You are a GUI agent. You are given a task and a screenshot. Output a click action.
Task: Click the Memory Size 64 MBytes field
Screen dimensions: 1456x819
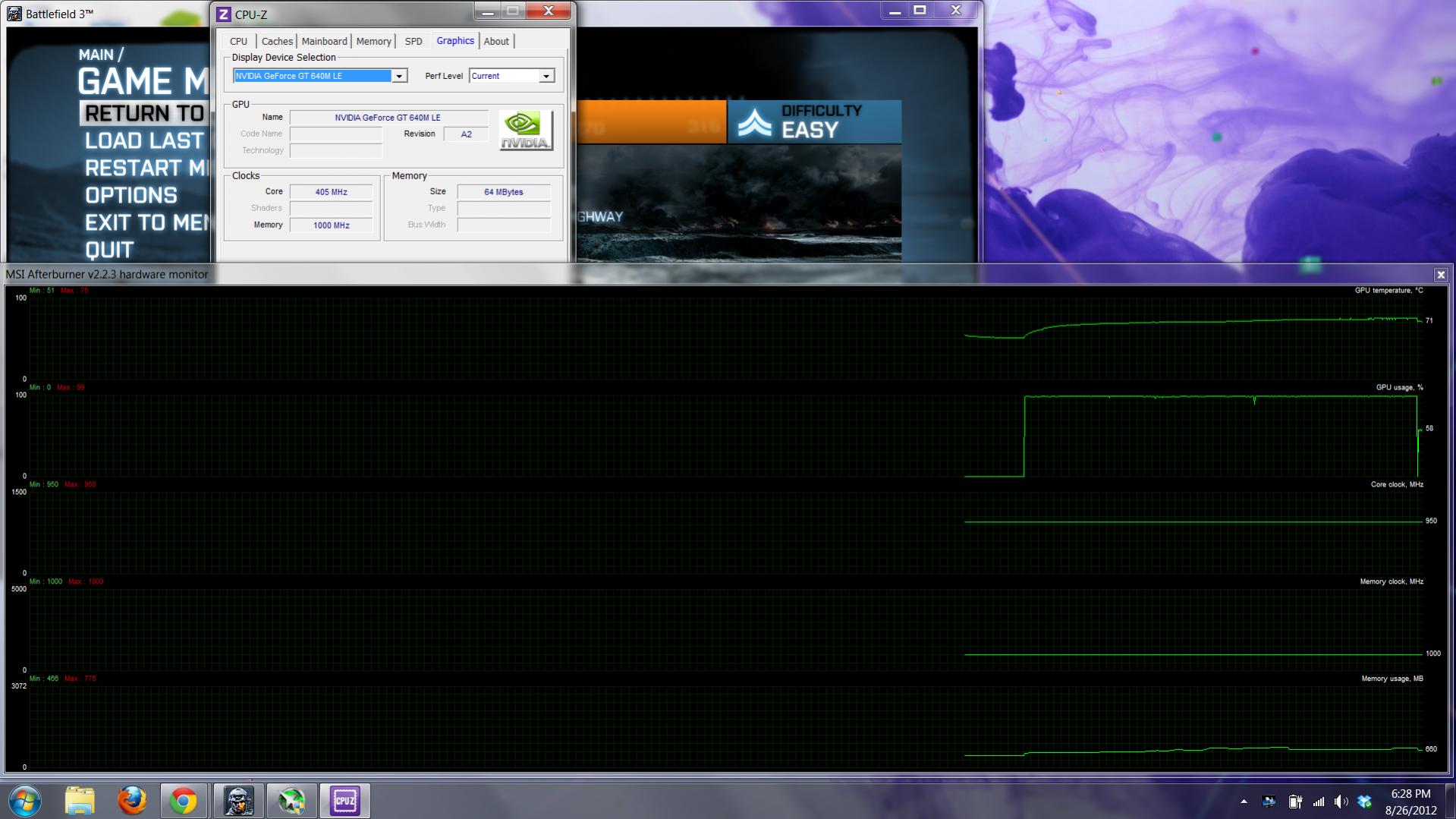click(x=504, y=192)
